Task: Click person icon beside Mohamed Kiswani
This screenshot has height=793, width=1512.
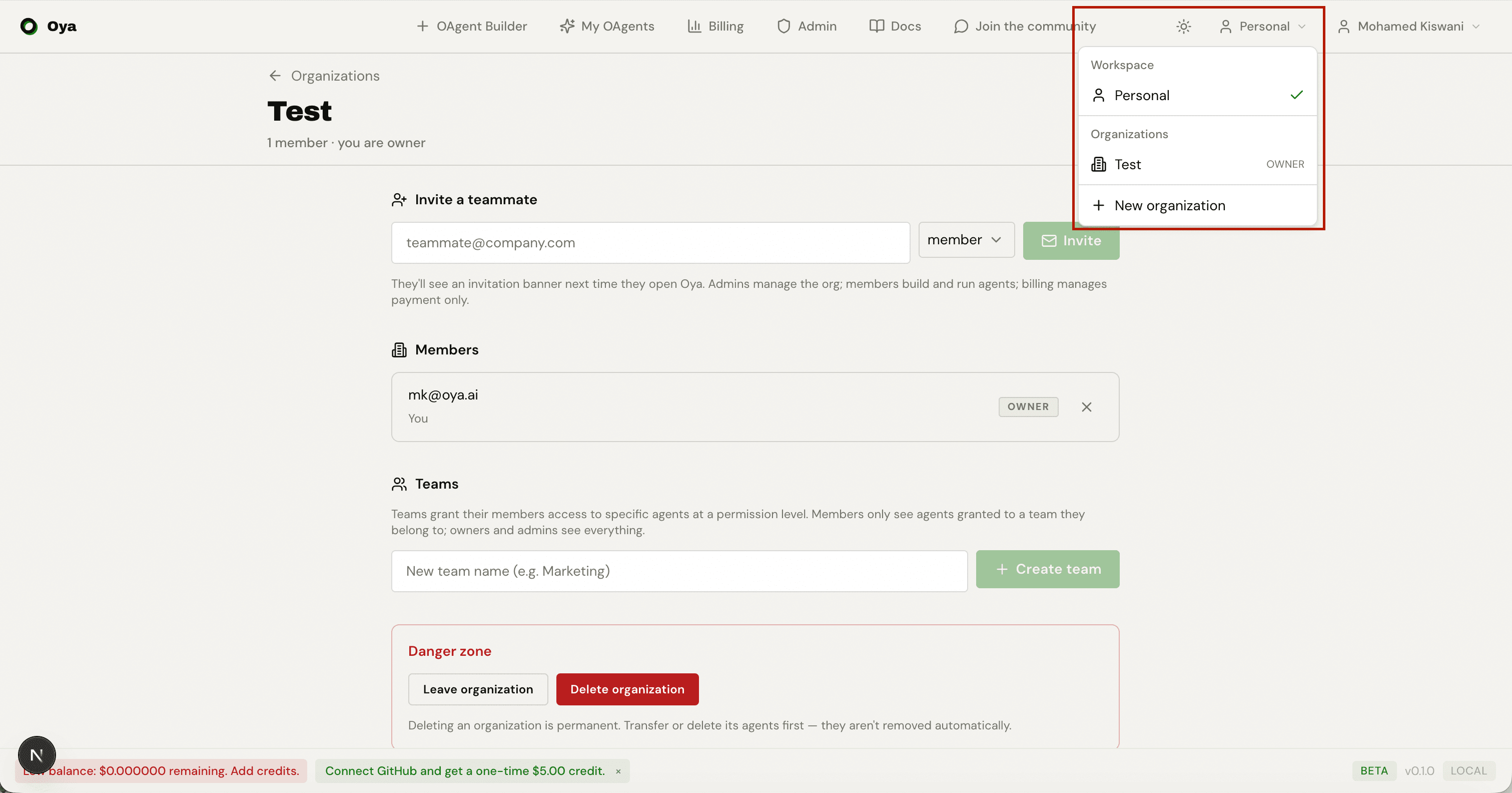Action: click(x=1344, y=27)
